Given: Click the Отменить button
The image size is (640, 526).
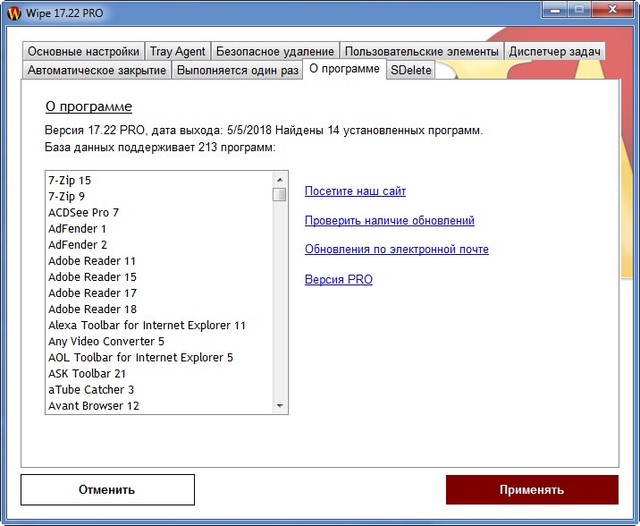Looking at the screenshot, I should [108, 490].
